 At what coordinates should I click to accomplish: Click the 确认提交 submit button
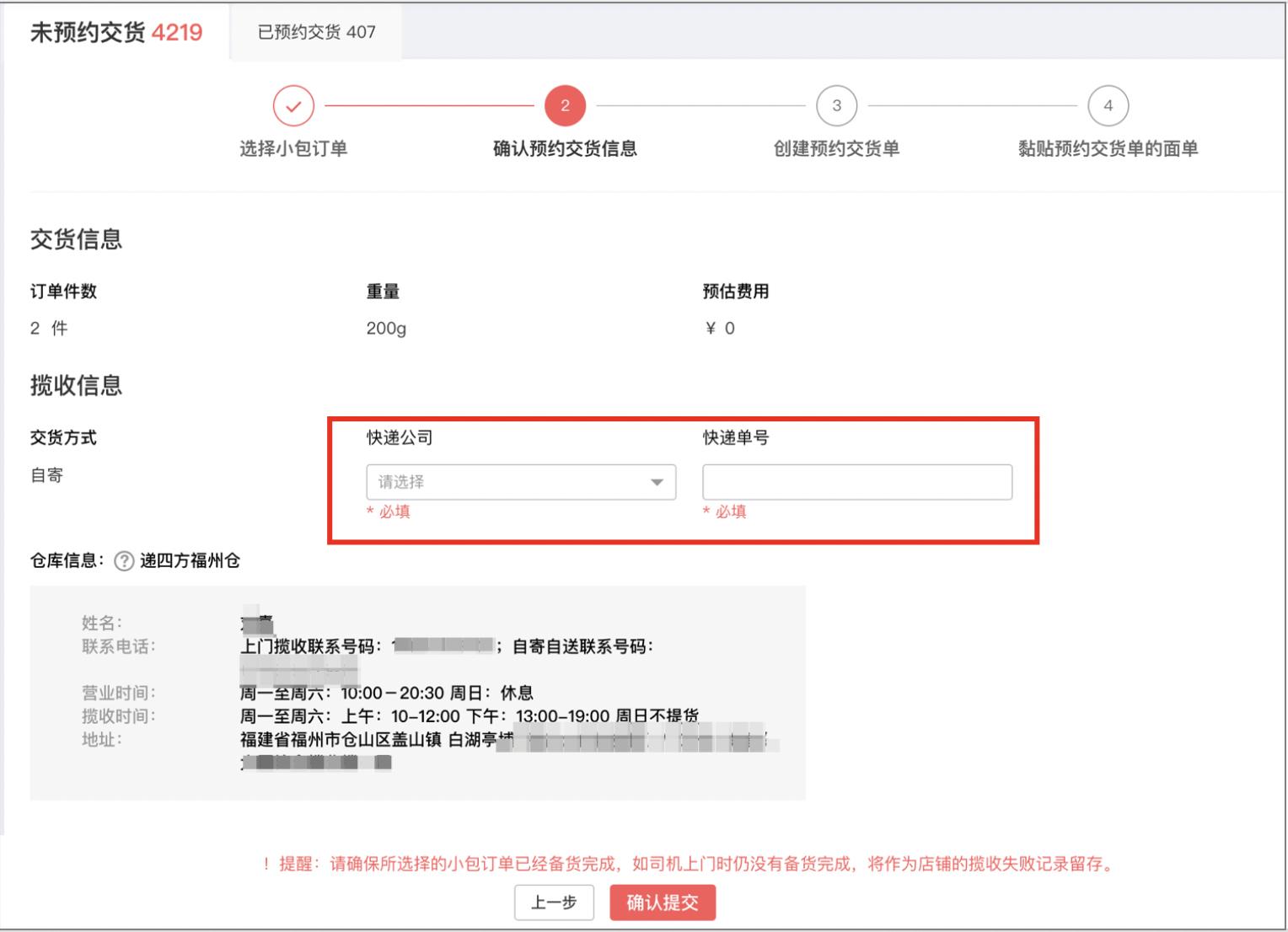click(x=663, y=902)
